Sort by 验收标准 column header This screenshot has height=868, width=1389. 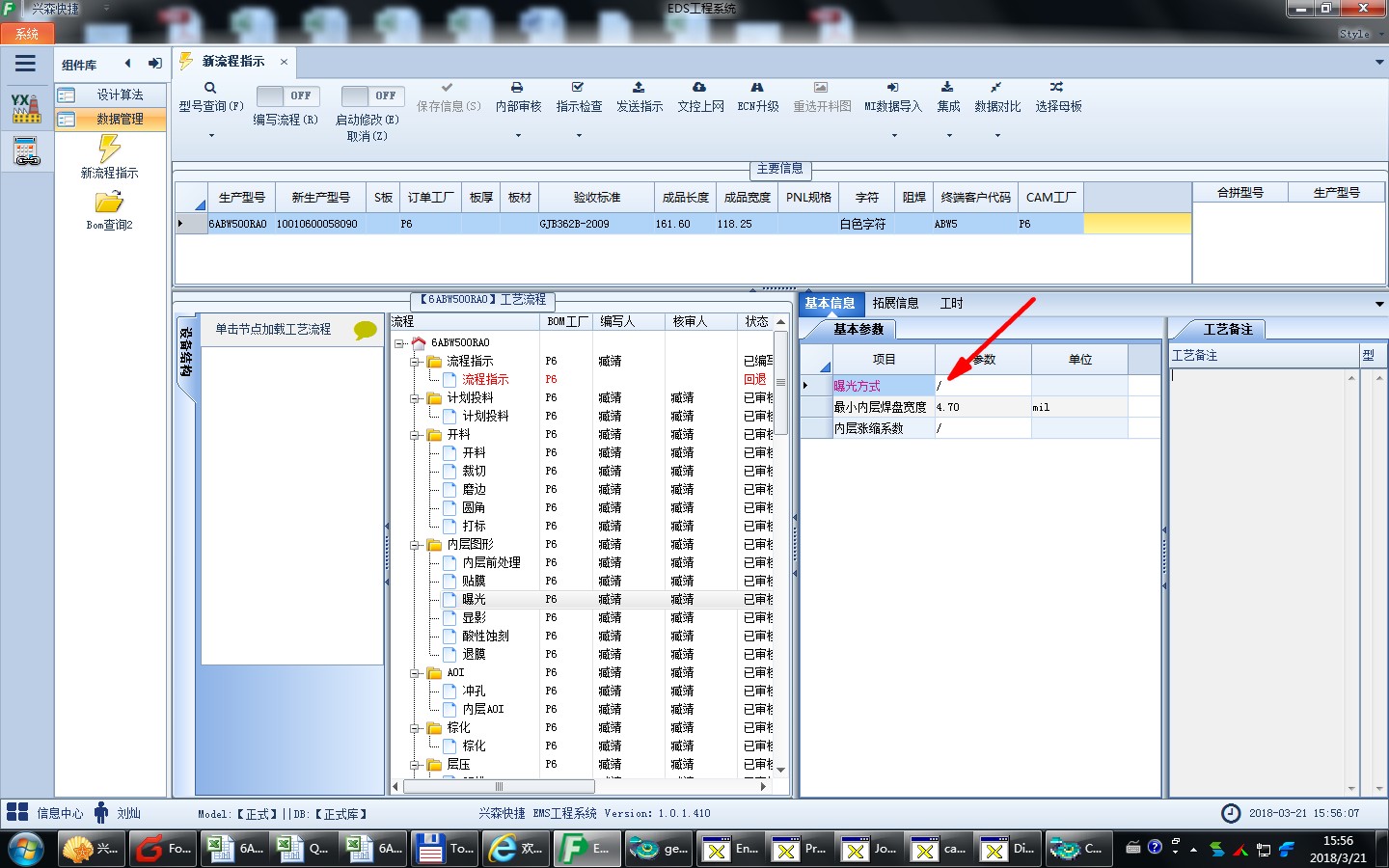(x=597, y=197)
